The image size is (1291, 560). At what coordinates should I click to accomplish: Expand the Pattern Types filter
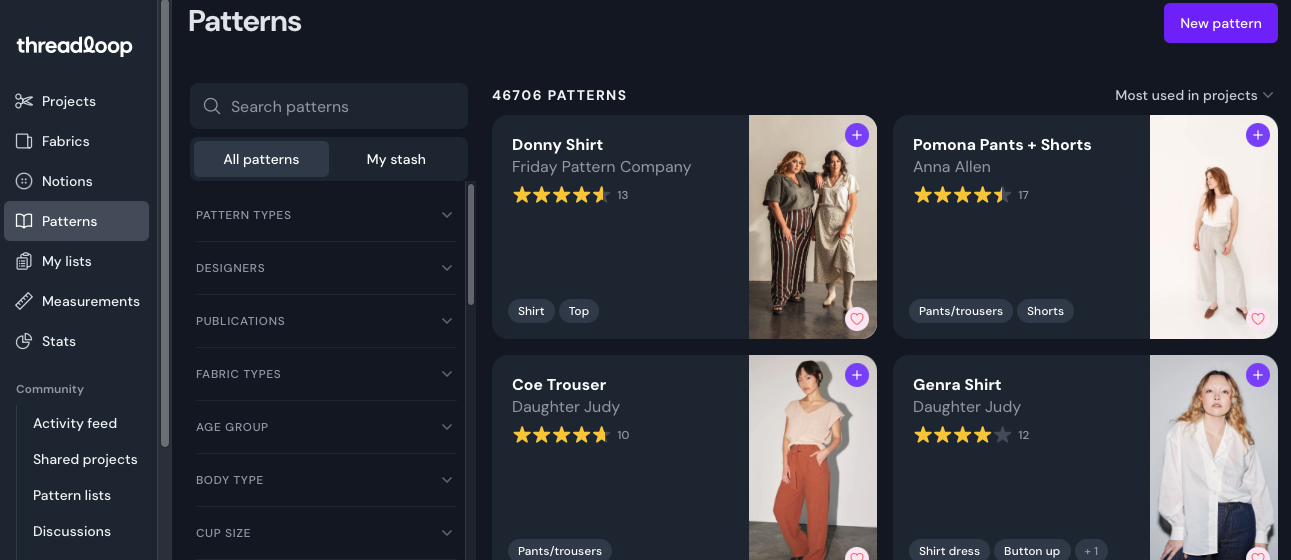(x=446, y=215)
